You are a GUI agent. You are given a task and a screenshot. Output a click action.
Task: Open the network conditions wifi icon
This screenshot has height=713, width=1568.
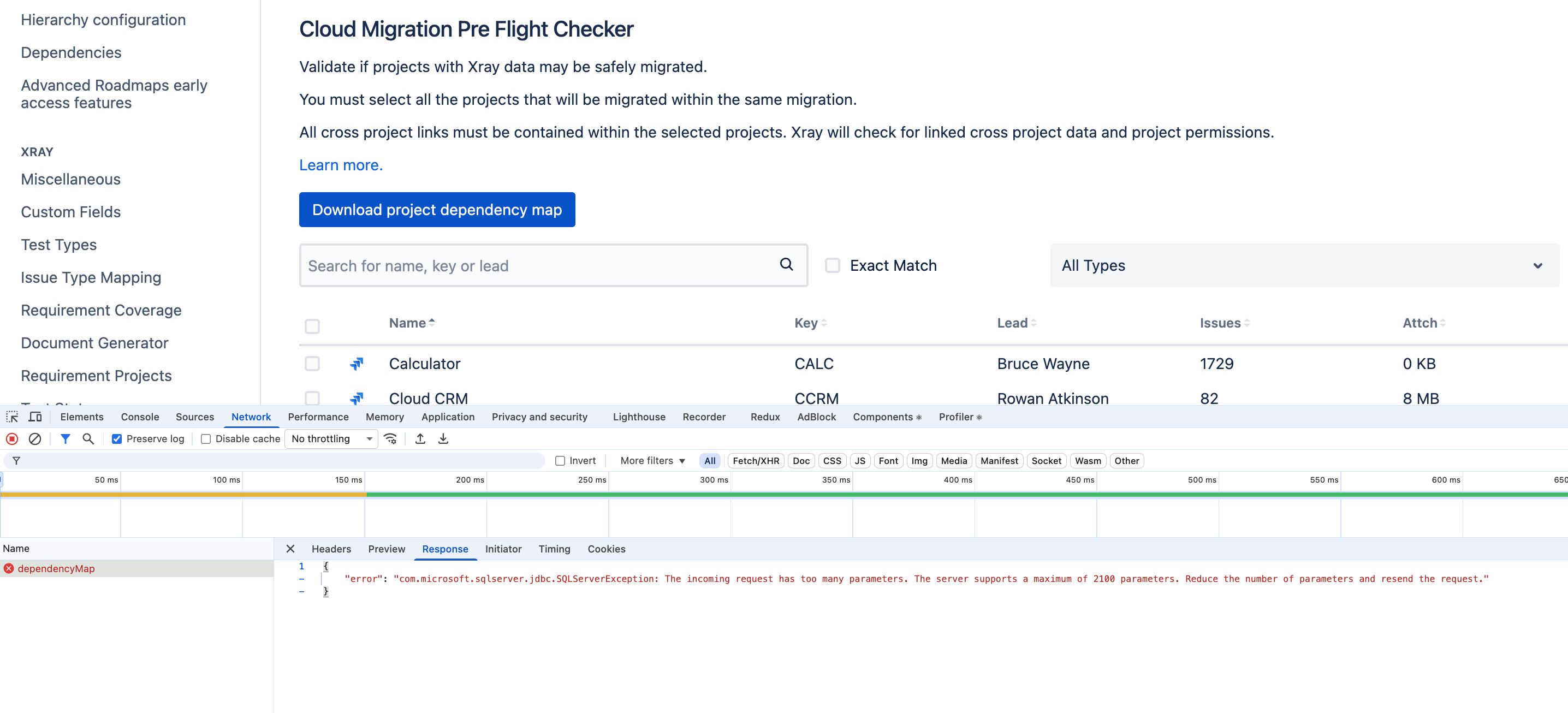[x=391, y=438]
